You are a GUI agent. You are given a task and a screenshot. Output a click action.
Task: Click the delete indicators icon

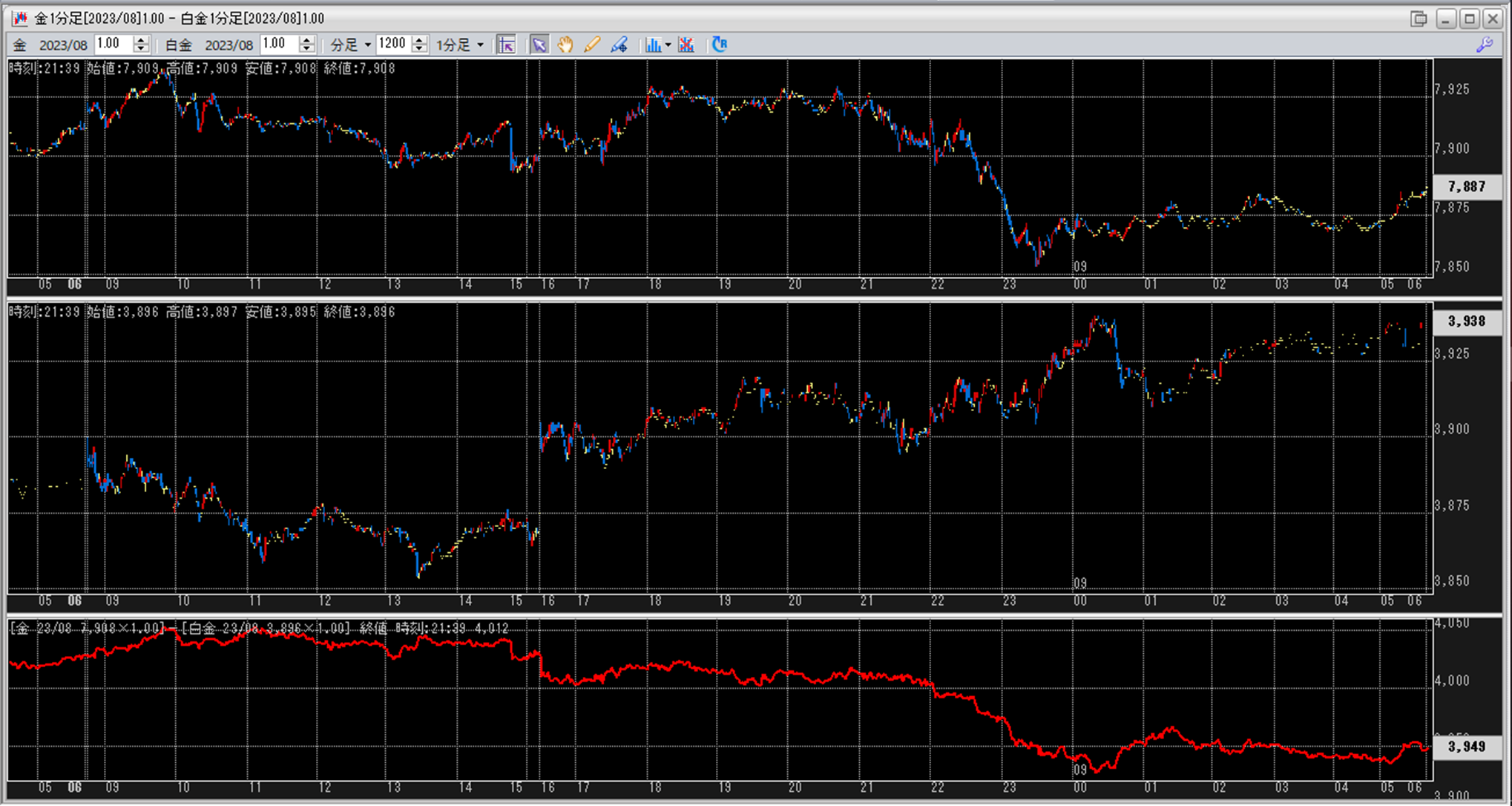point(686,45)
